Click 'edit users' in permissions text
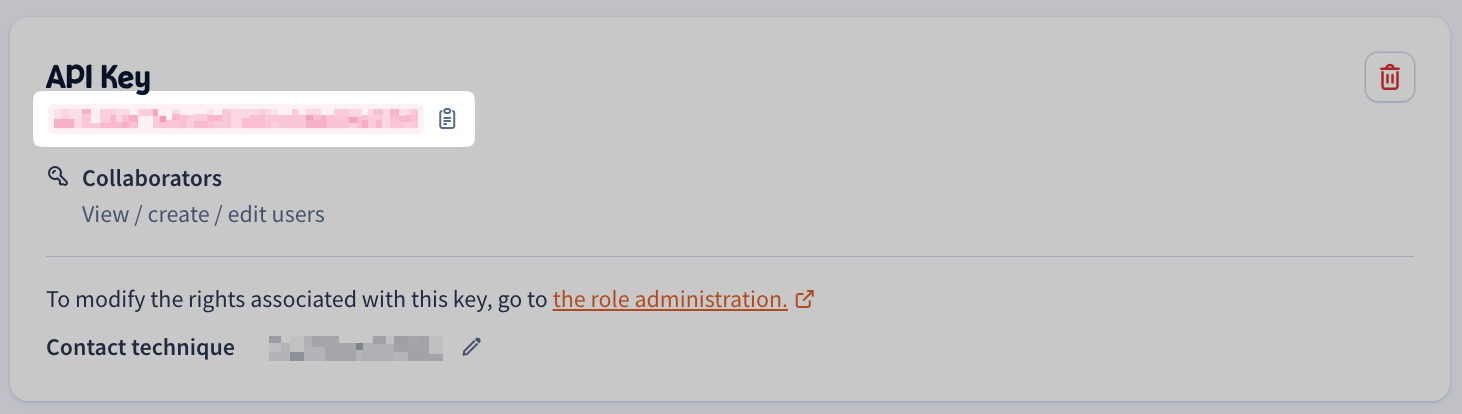1462x414 pixels. pyautogui.click(x=276, y=214)
